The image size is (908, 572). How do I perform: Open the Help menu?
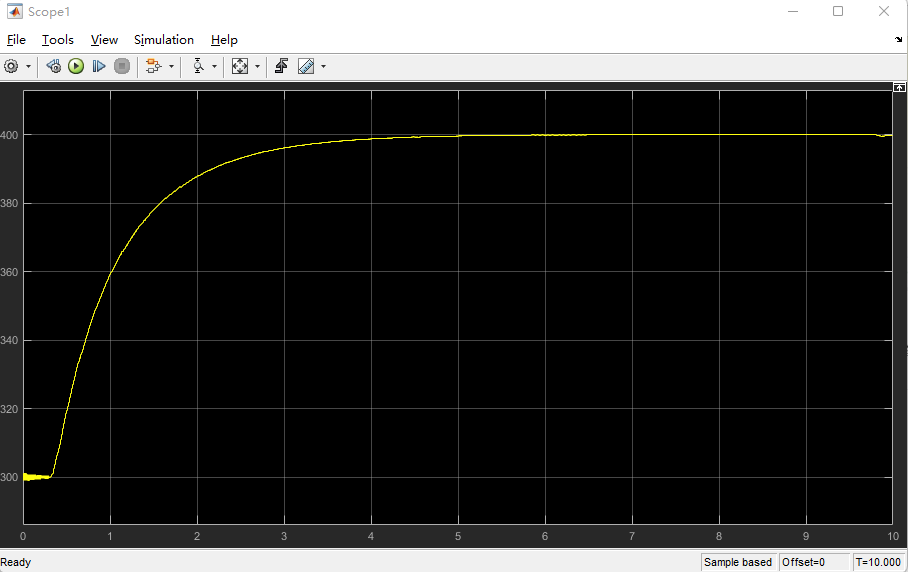224,40
